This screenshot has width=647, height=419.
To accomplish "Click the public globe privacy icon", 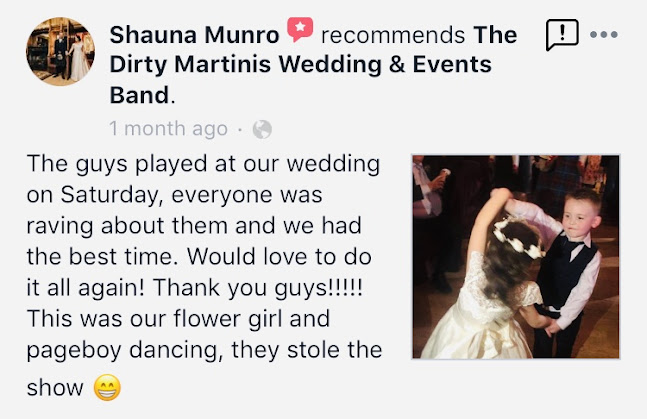I will 262,129.
